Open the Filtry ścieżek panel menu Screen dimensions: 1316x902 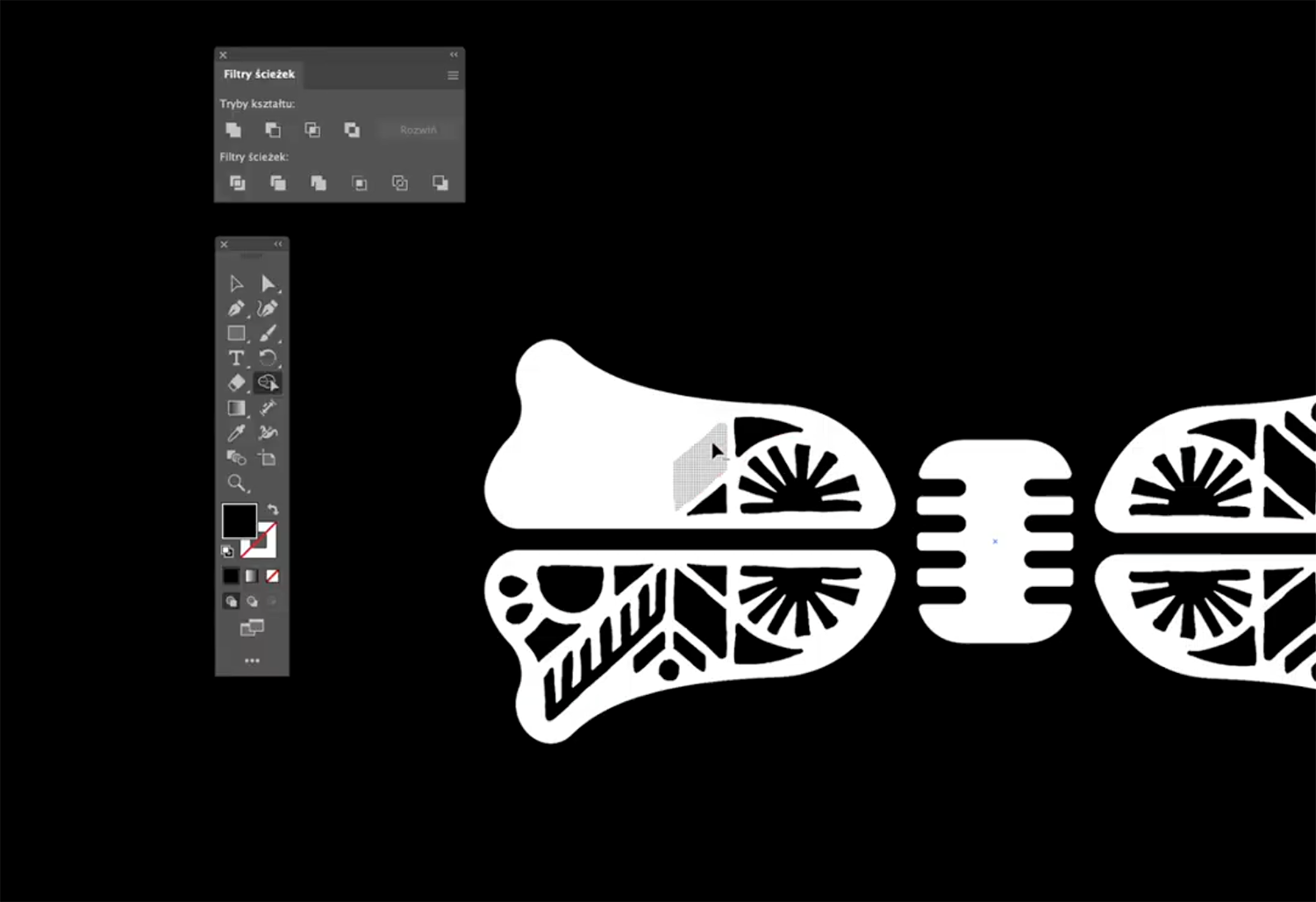tap(453, 75)
